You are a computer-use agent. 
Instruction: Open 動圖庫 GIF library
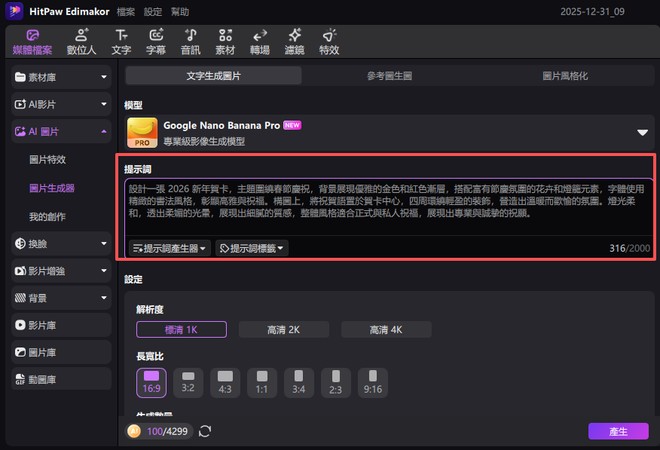coord(61,379)
